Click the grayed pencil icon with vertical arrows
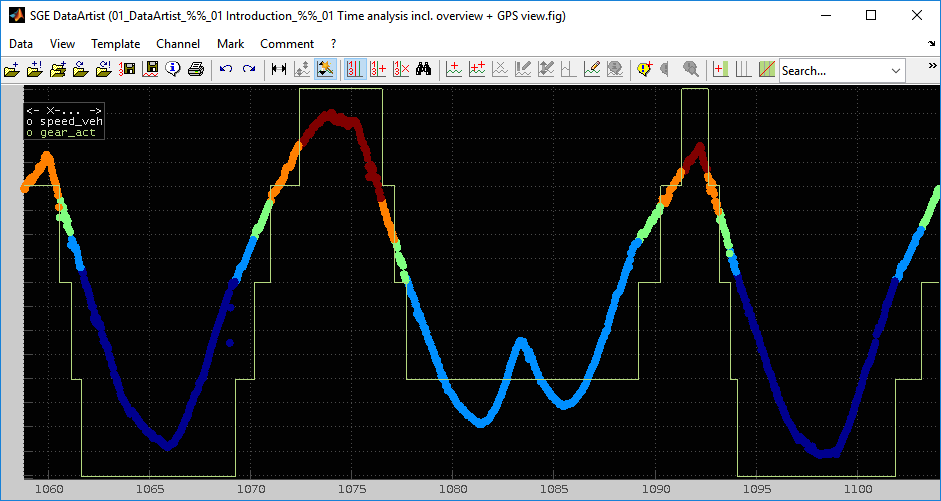Screen dimensions: 941x501 (546, 69)
